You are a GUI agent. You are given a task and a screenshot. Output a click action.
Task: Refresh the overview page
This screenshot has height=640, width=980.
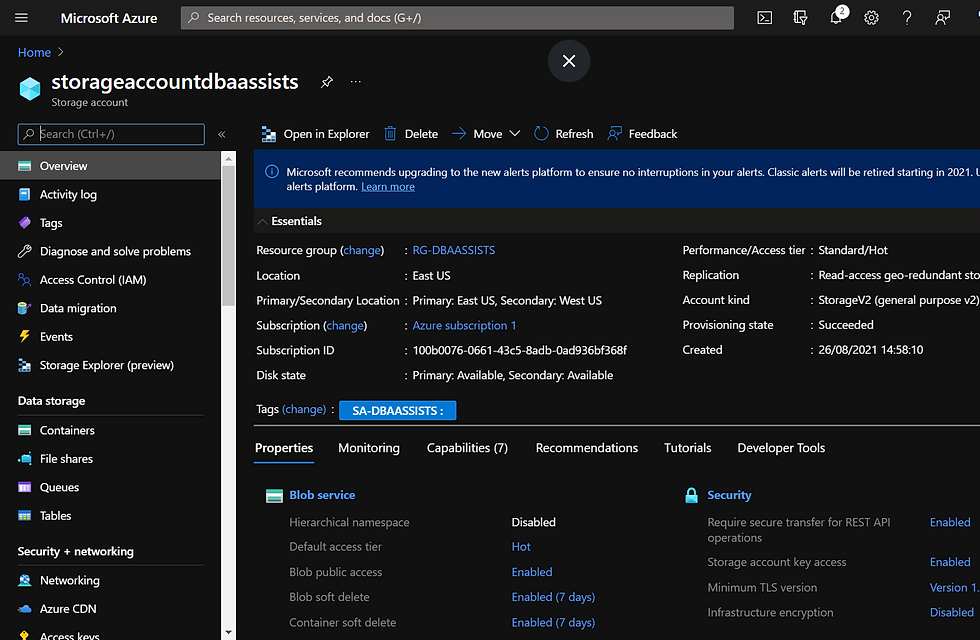coord(563,134)
